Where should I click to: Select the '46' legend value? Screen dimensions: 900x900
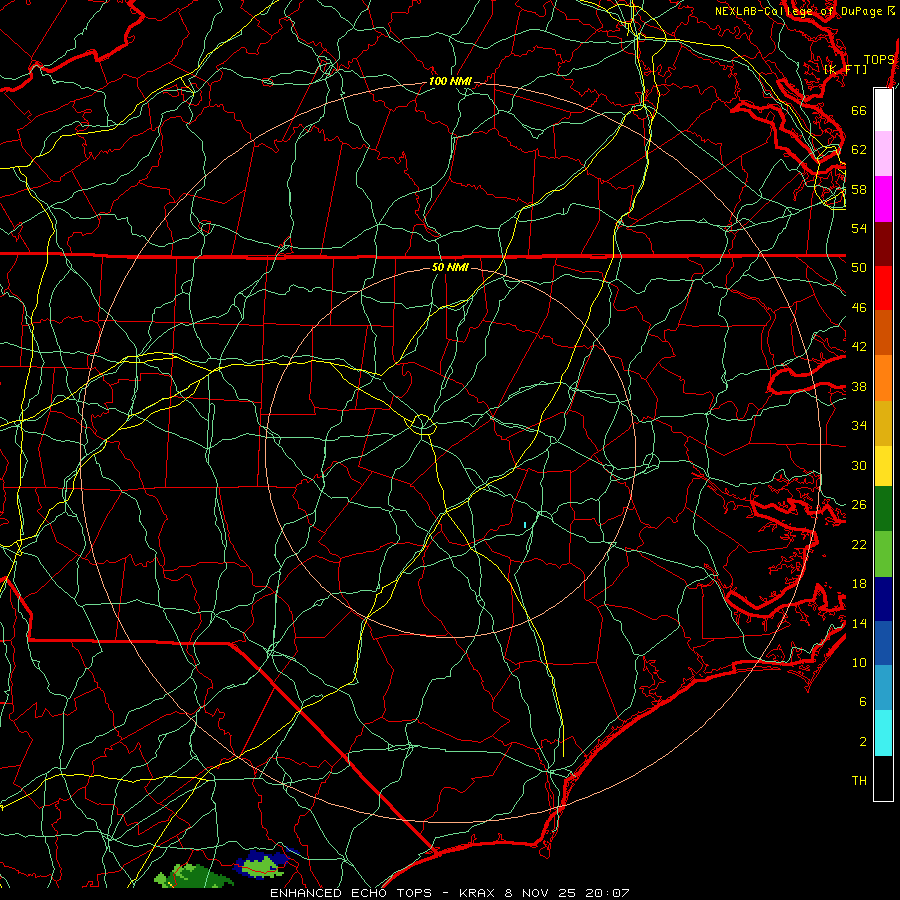(x=859, y=308)
